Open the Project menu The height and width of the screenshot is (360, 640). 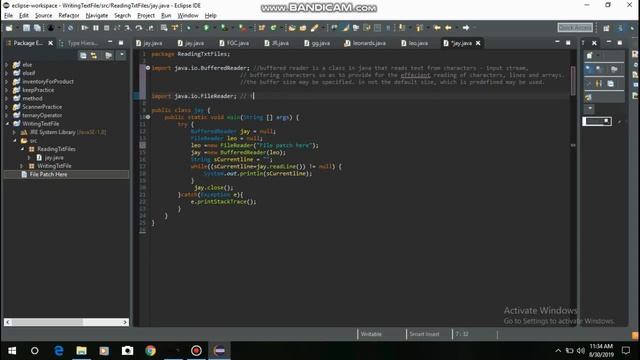pos(146,16)
